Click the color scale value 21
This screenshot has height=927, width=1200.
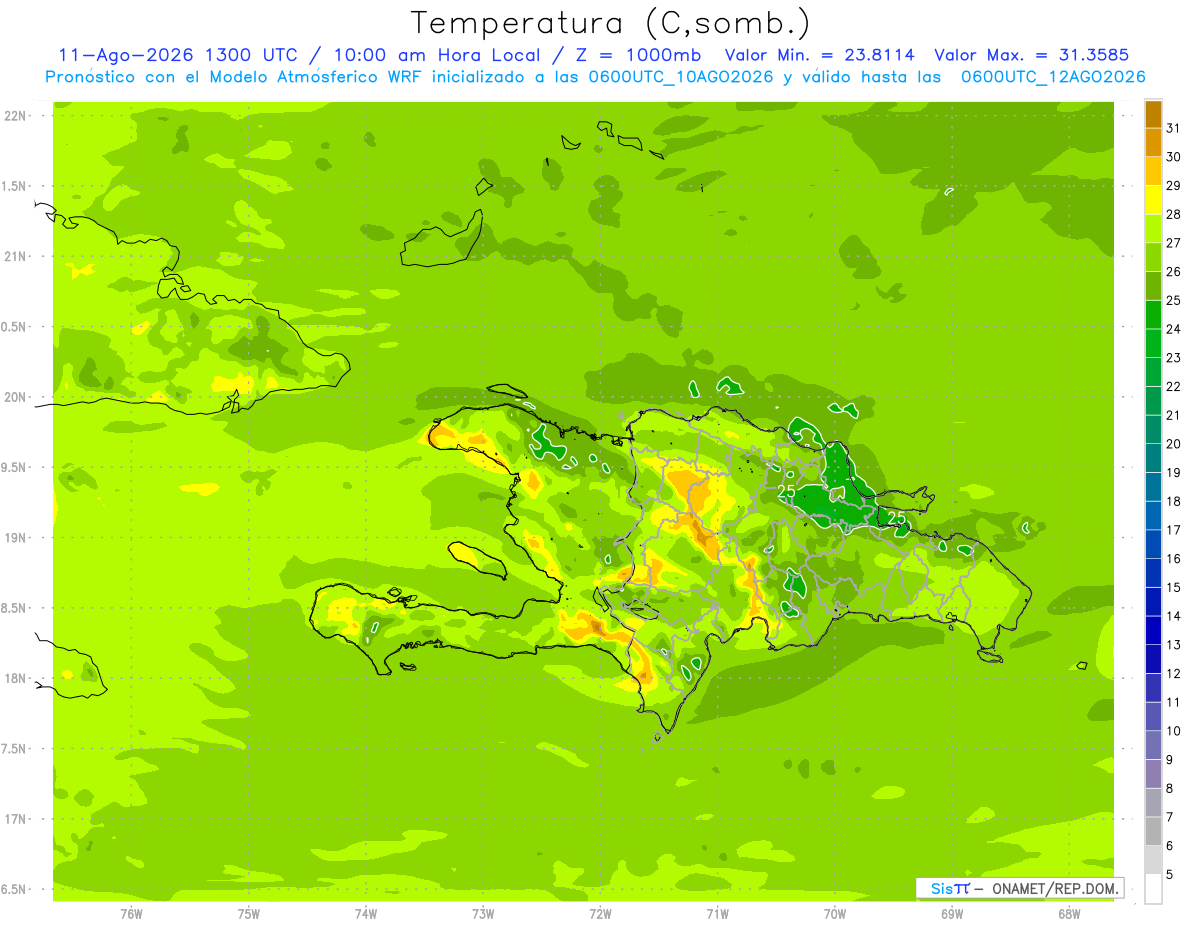[x=1173, y=415]
